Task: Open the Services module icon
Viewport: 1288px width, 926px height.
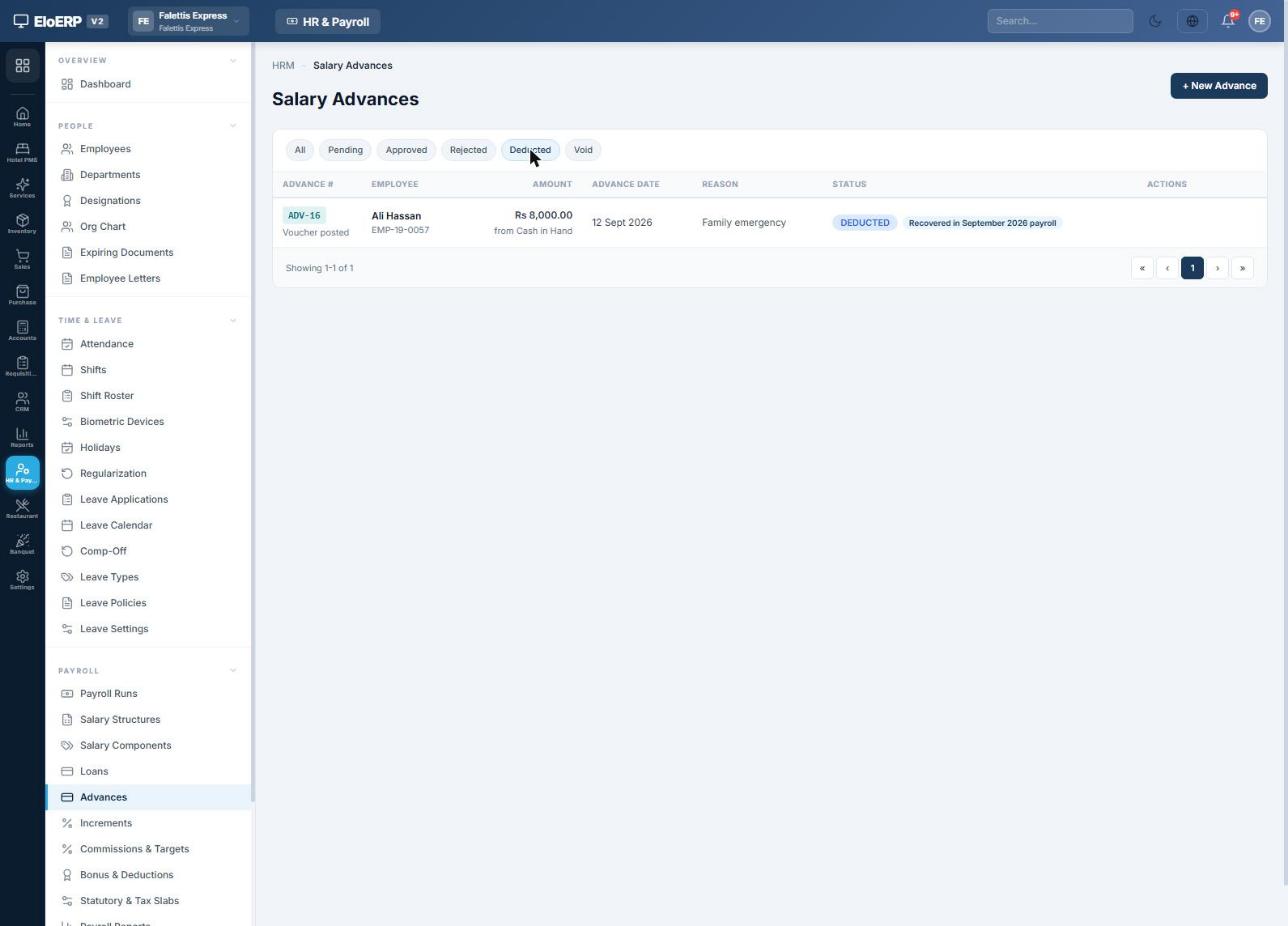Action: click(22, 188)
